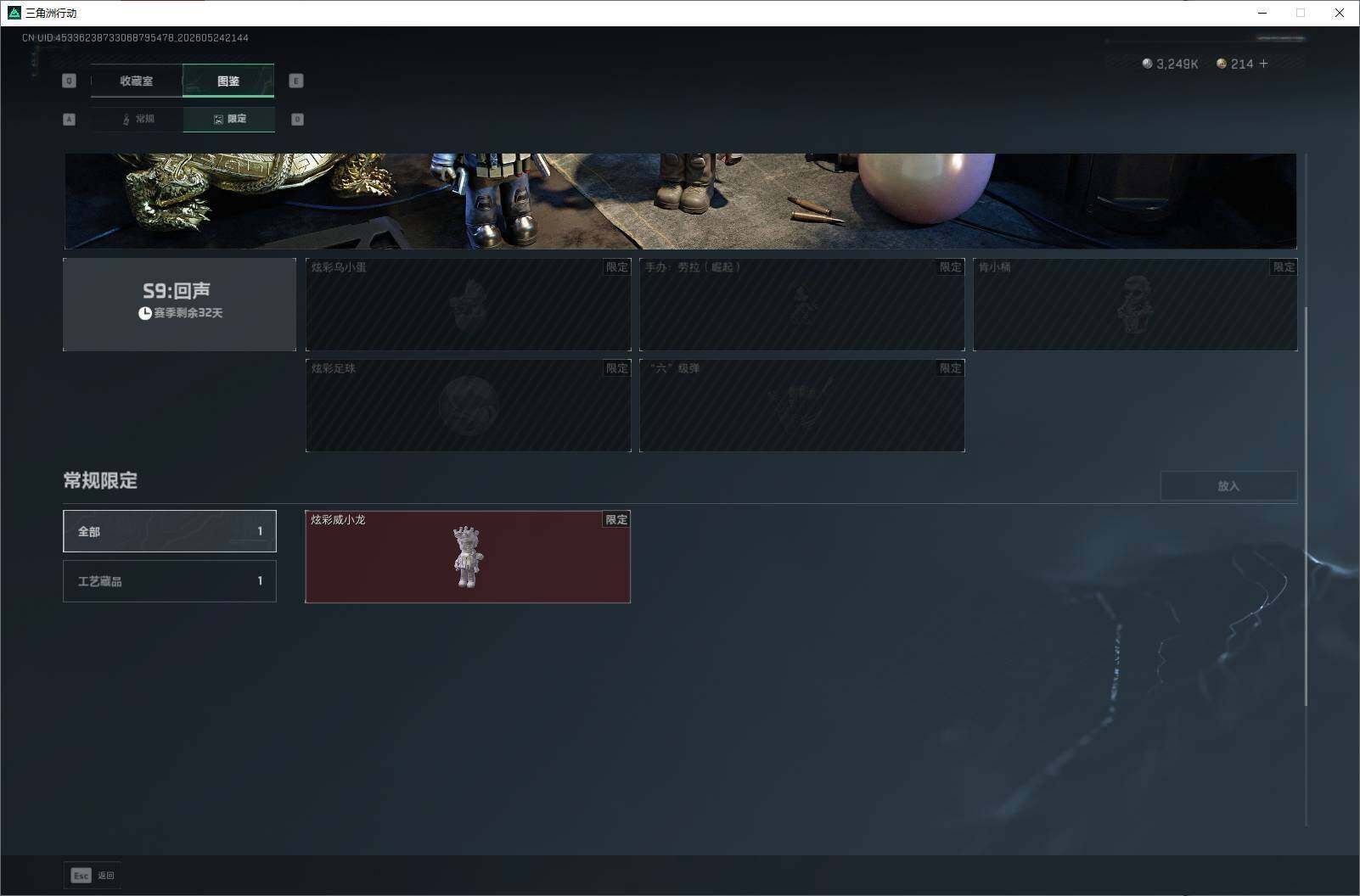Click the 三角洲行动 app icon in title bar

tap(14, 13)
